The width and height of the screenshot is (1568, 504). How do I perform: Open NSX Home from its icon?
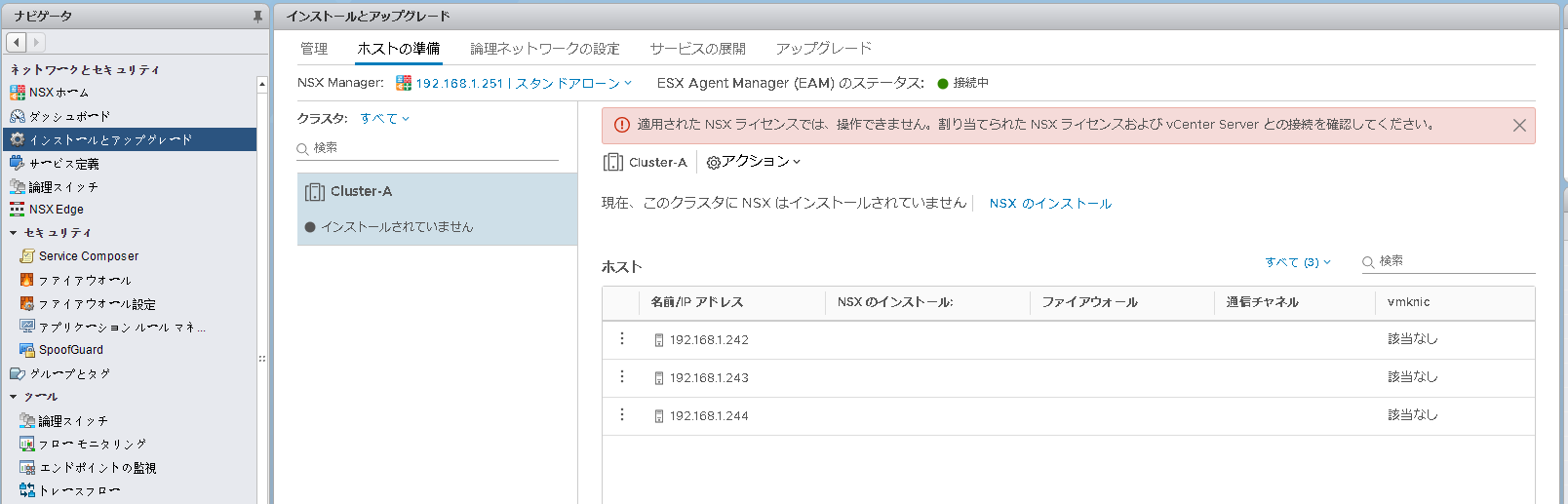point(18,93)
